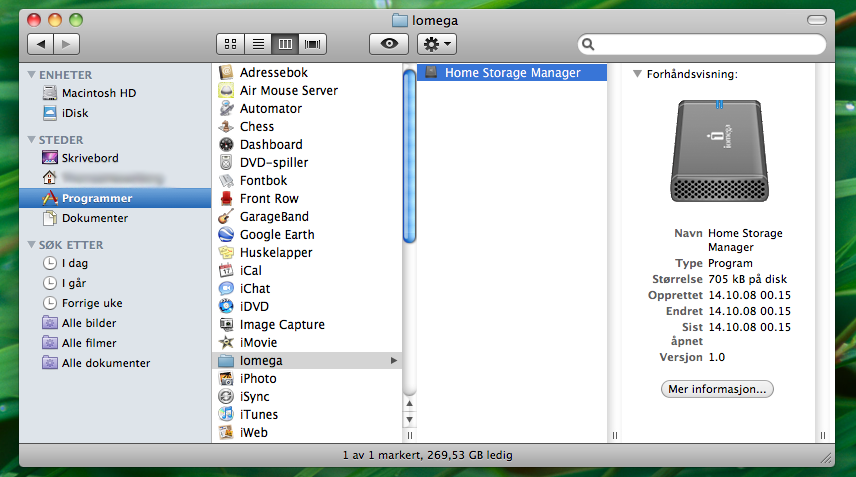Select the iChat bubble icon
856x477 pixels.
tap(226, 288)
